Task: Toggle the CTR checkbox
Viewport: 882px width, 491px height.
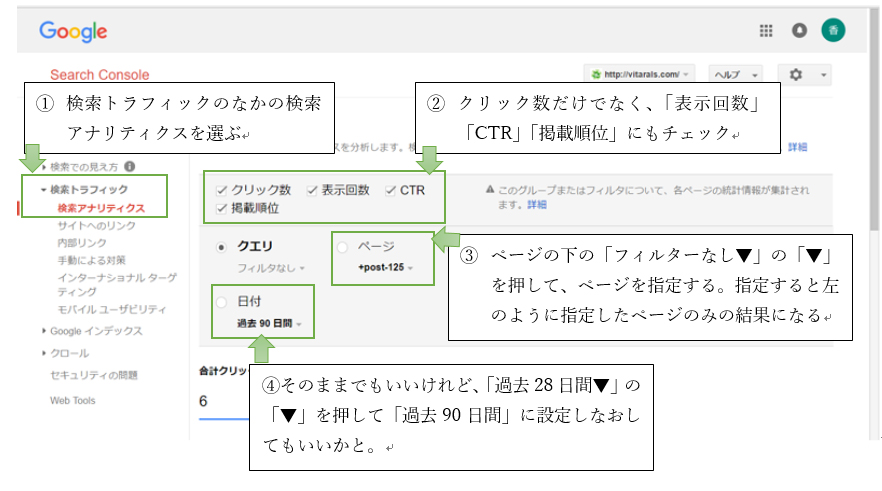Action: (x=390, y=191)
